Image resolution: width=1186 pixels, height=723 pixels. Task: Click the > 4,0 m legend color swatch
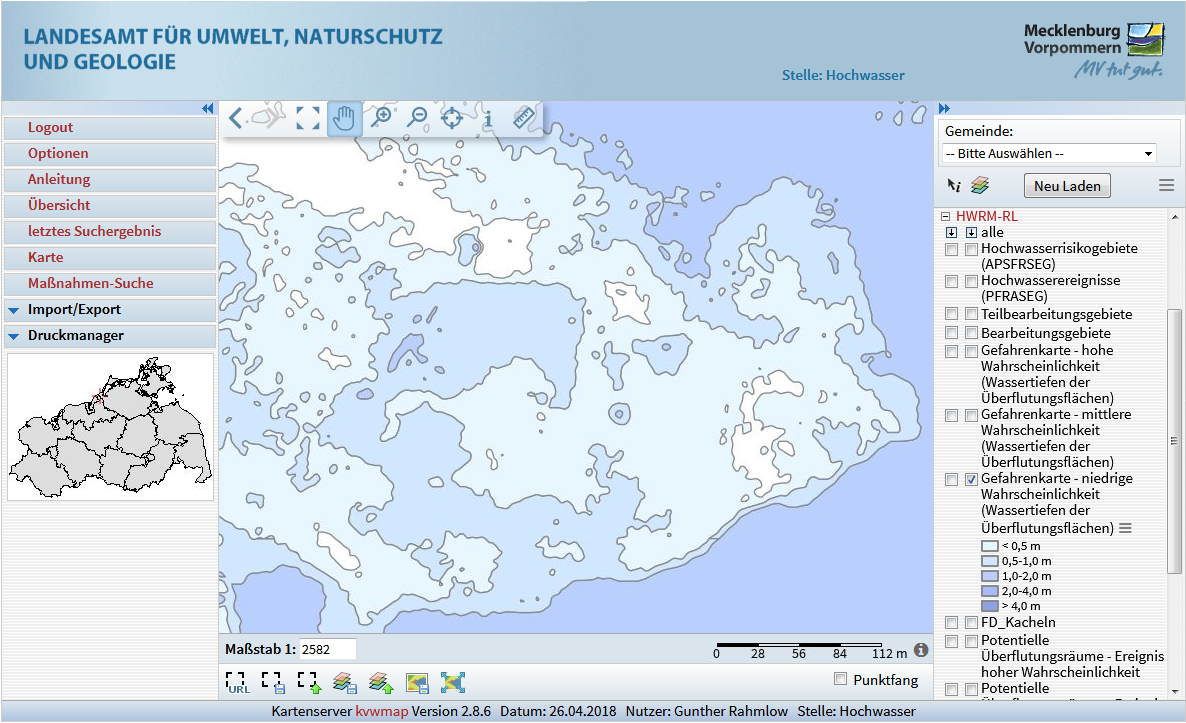coord(989,606)
